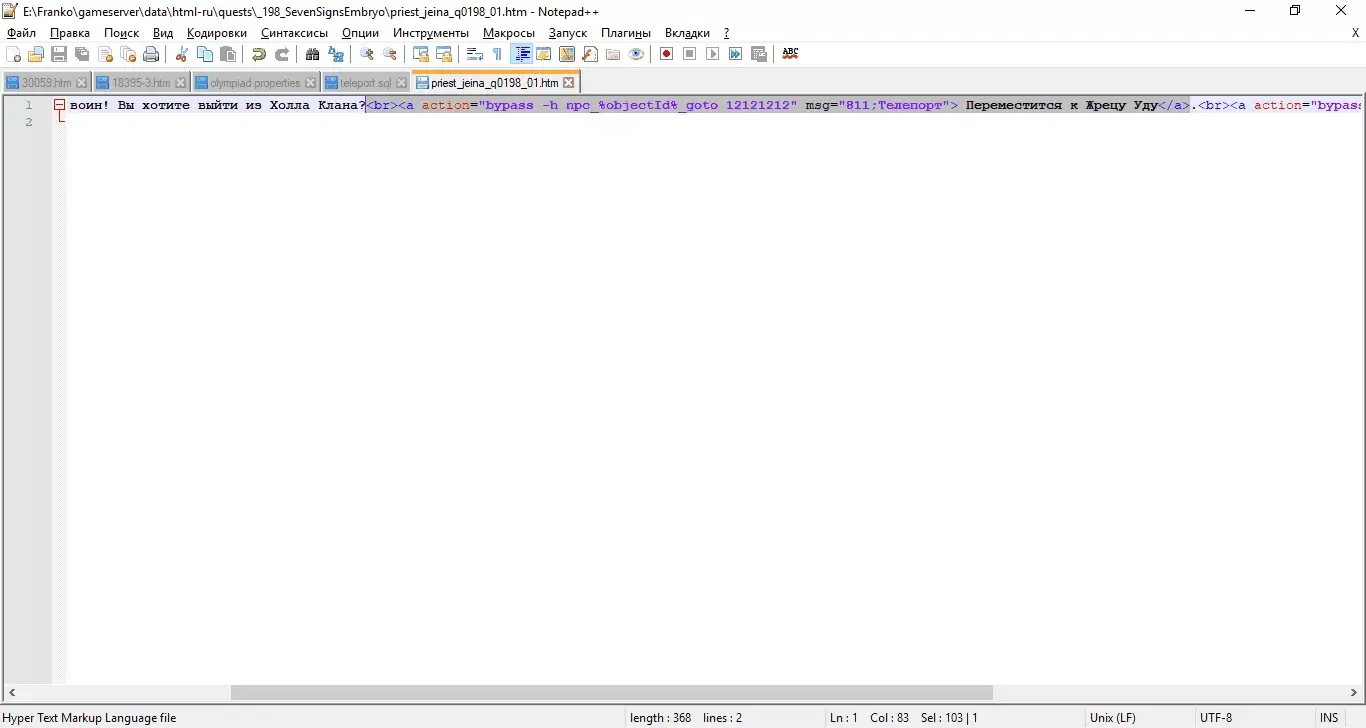
Task: Click the Save All toolbar icon
Action: 82,54
